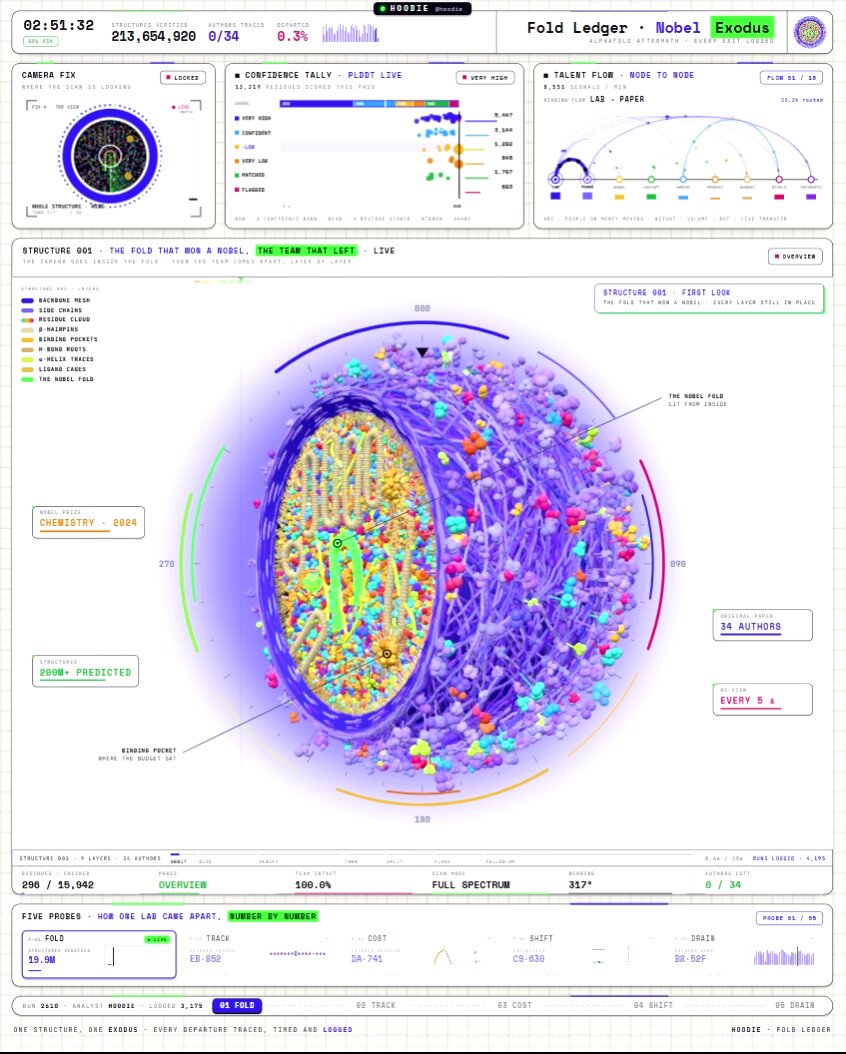Click the 200M+ Predicted callout
This screenshot has height=1054, width=846.
point(85,672)
